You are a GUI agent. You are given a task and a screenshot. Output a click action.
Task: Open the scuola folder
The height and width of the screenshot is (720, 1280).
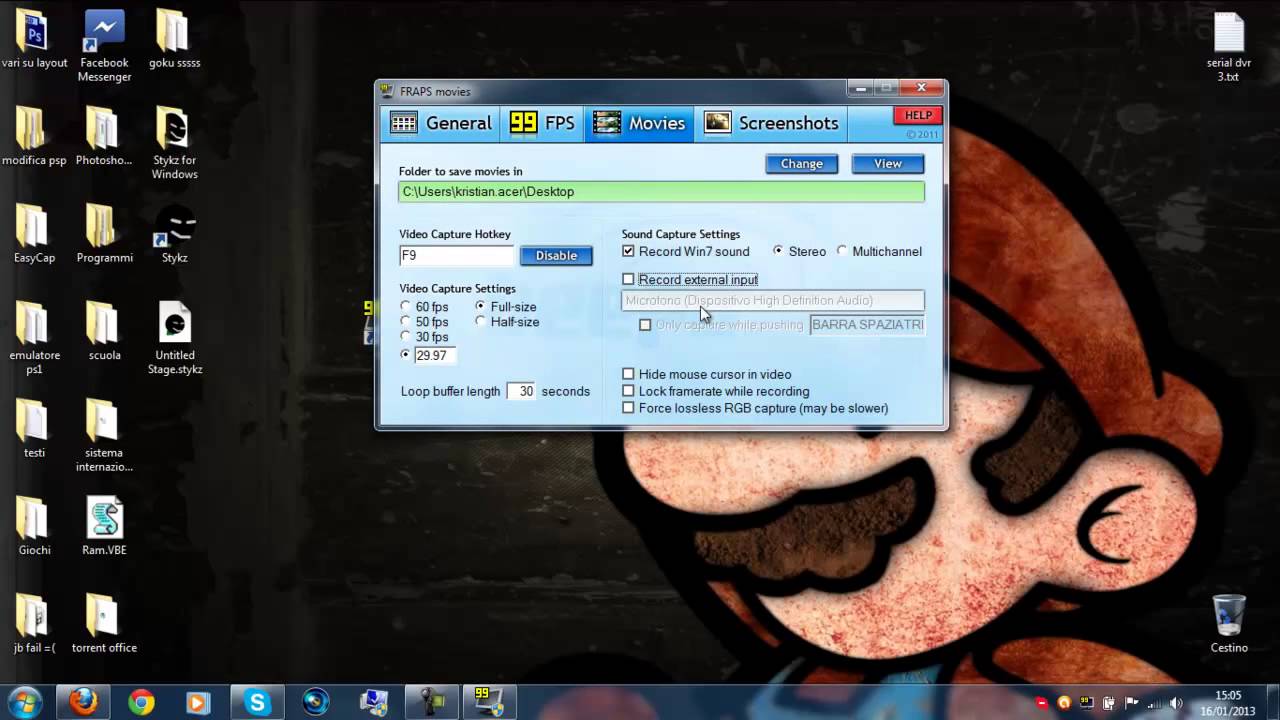[104, 332]
